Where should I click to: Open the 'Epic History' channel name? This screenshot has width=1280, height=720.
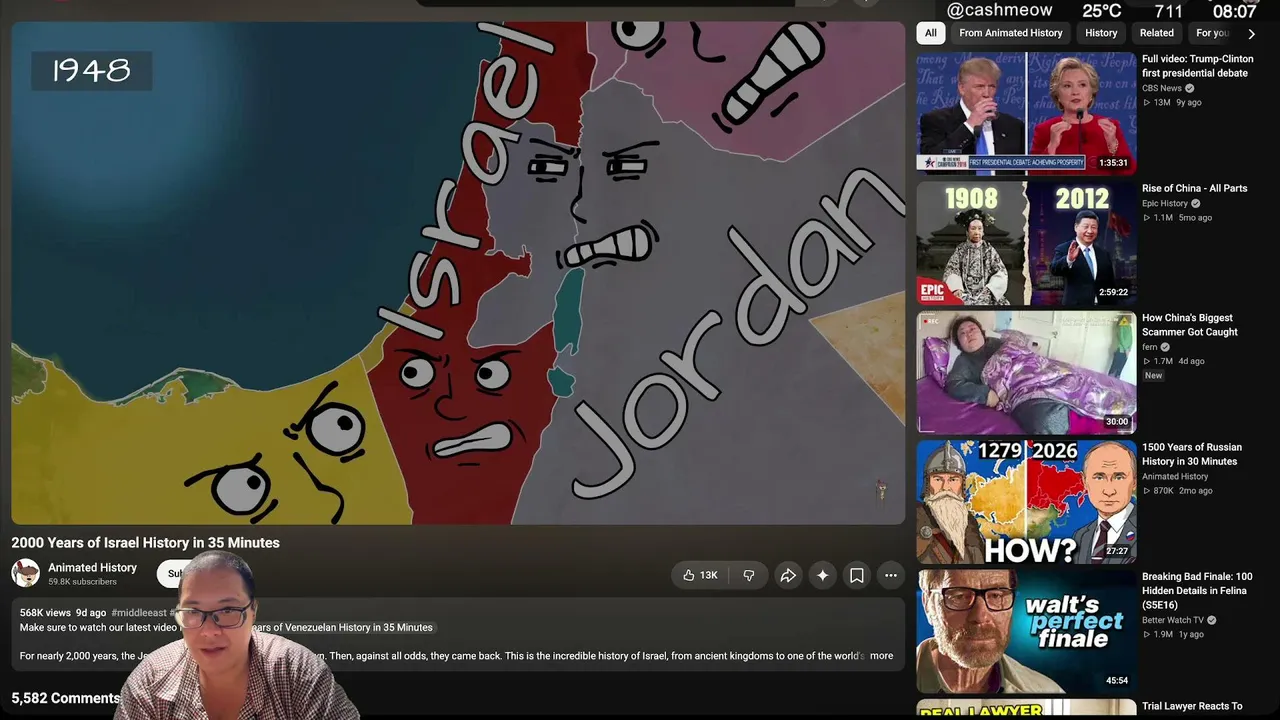point(1165,203)
